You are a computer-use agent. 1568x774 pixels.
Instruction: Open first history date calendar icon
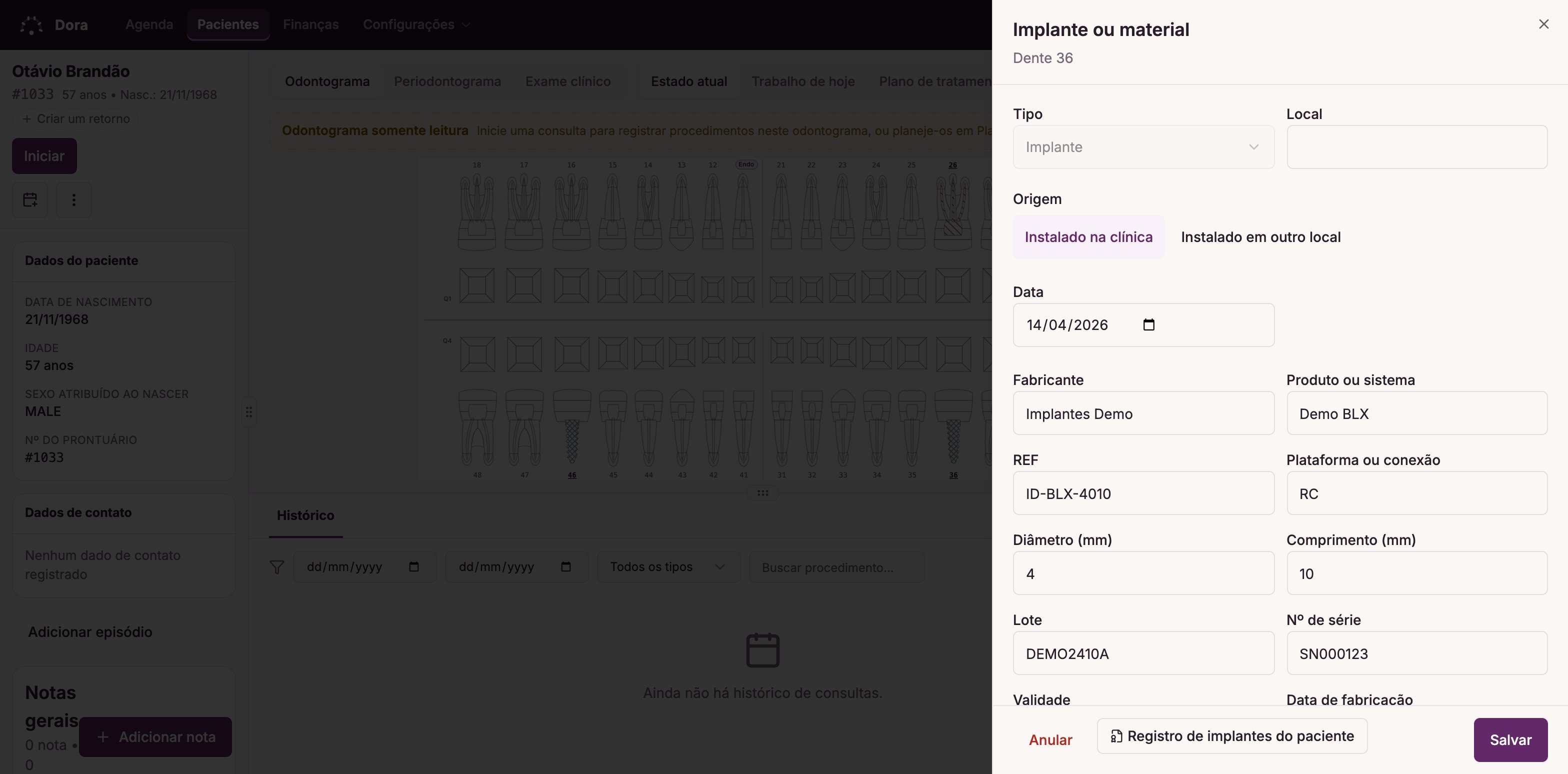point(414,567)
